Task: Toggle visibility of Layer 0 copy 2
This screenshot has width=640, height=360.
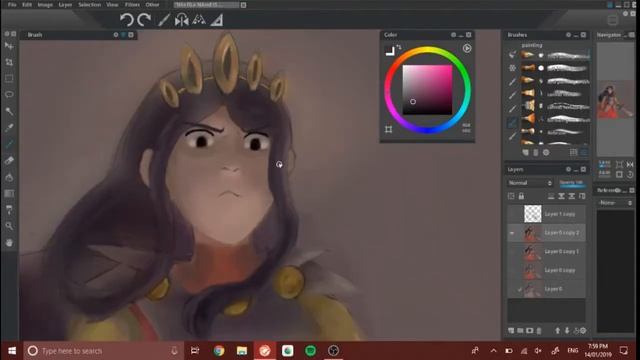Action: [x=512, y=233]
